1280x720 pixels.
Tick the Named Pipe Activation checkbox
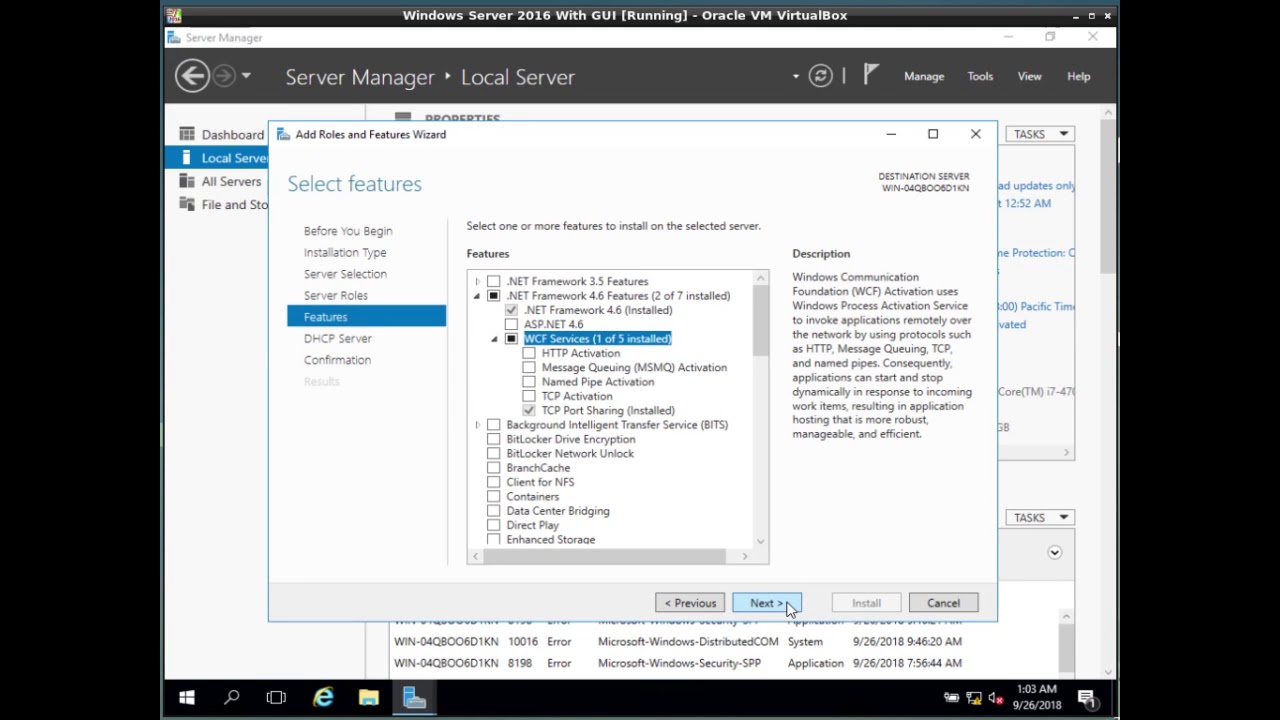529,382
